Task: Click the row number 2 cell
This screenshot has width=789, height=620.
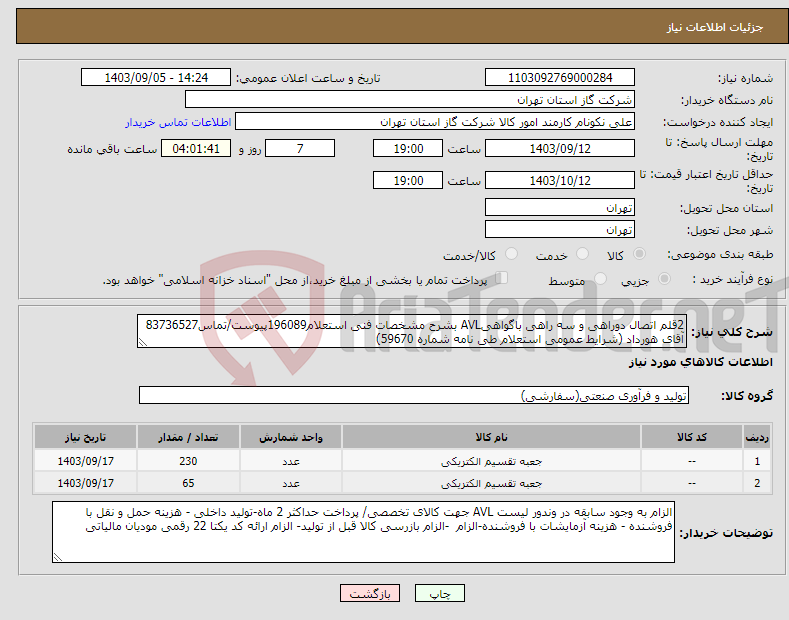Action: [757, 483]
